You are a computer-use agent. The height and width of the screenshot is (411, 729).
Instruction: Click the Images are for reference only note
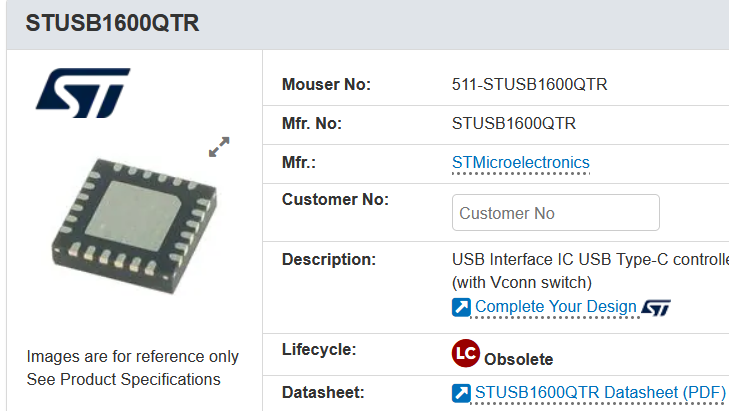click(x=133, y=356)
